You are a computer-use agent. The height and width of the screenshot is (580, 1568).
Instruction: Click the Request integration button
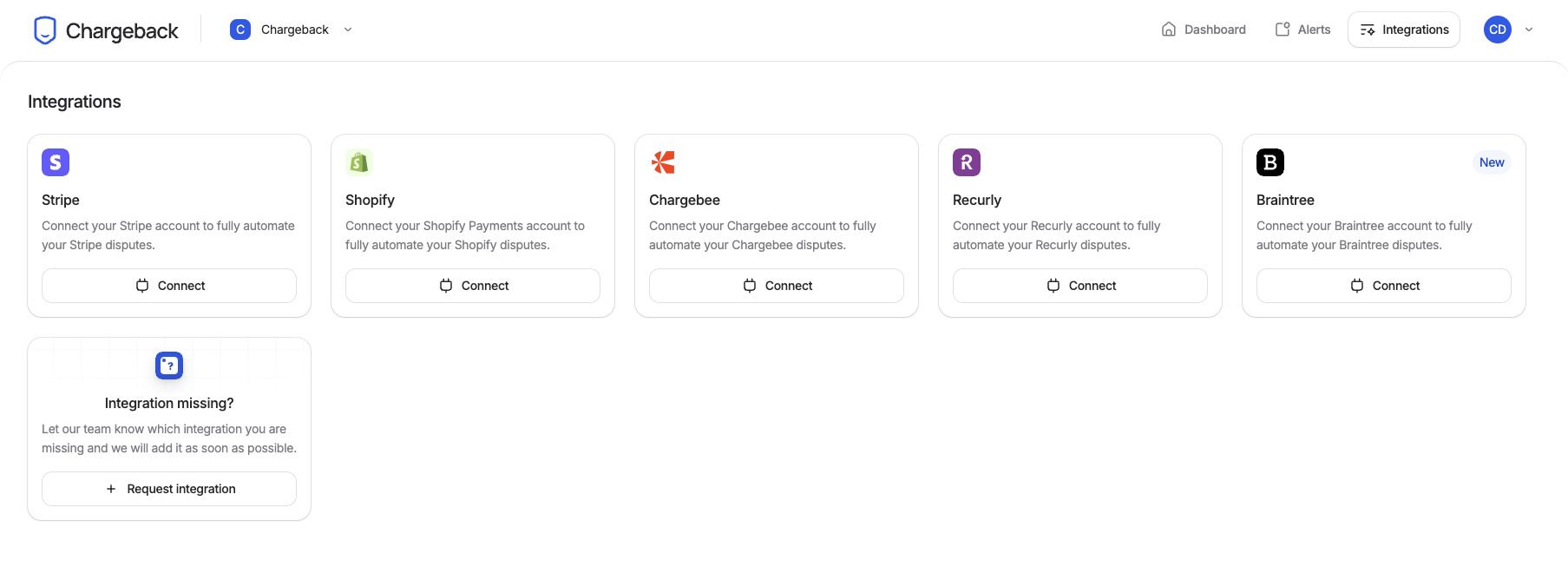[x=169, y=489]
